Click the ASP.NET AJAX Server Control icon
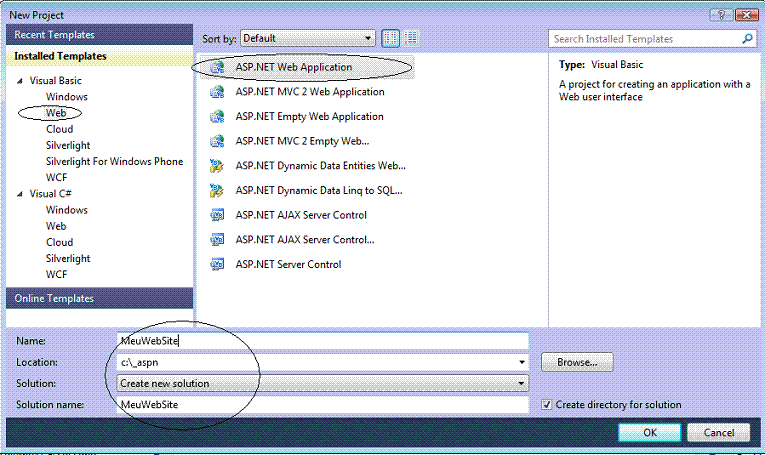The height and width of the screenshot is (455, 765). [x=217, y=215]
